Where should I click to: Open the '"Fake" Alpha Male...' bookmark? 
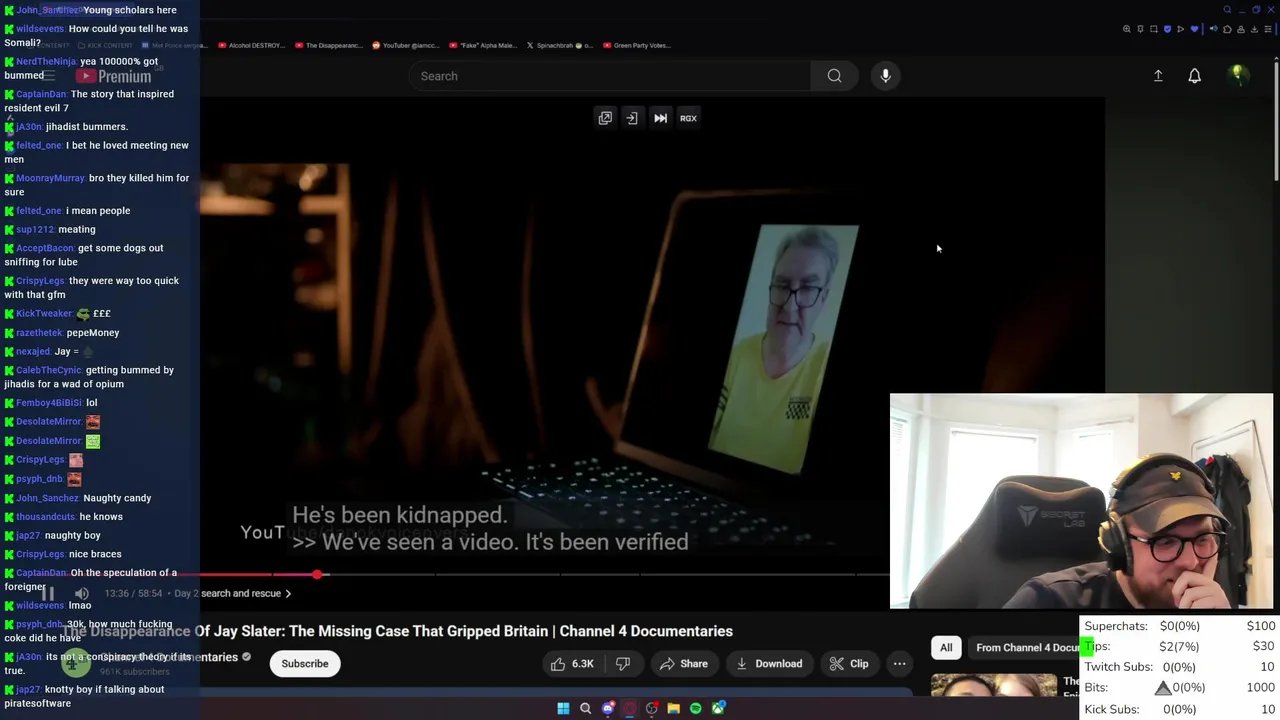click(x=483, y=45)
